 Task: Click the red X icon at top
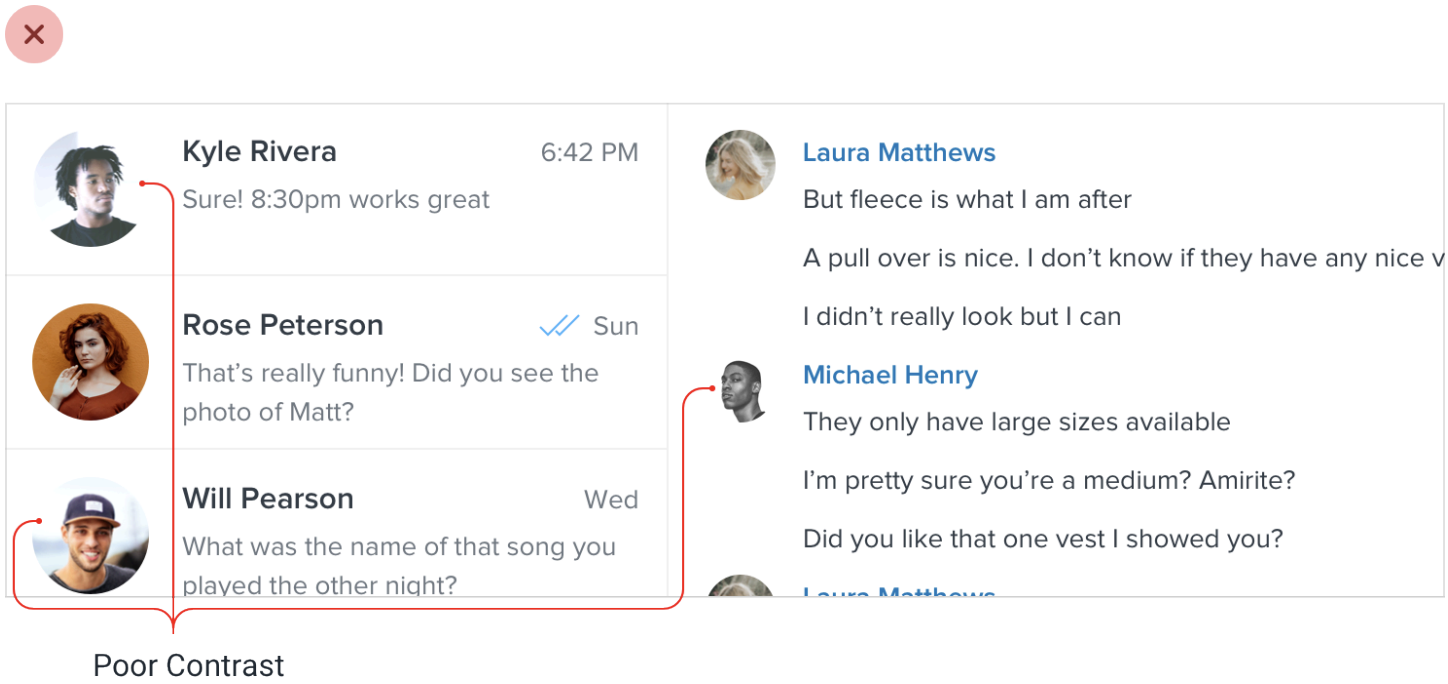(34, 35)
